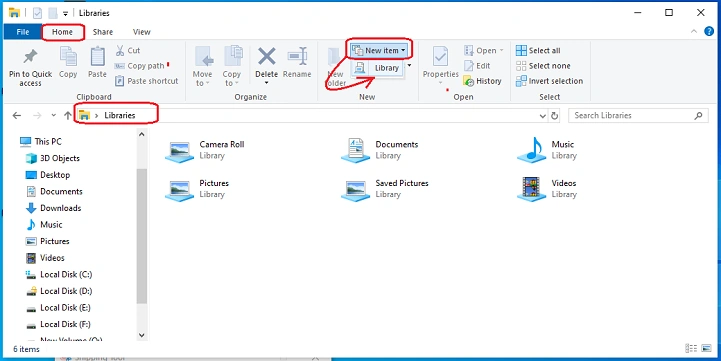The height and width of the screenshot is (361, 721).
Task: Click the Forward navigation arrow
Action: pyautogui.click(x=37, y=115)
